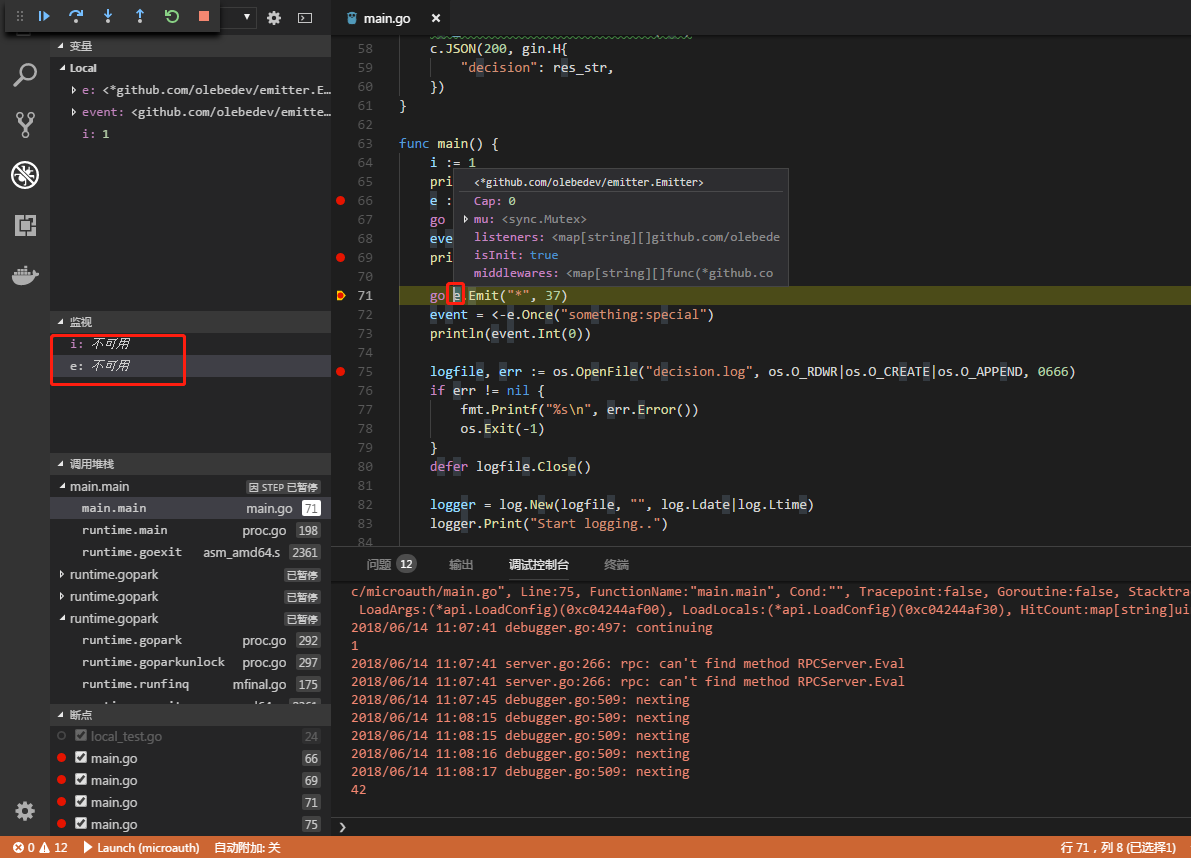Select runtime.main stack frame
Screen dimensions: 1191x858
click(191, 530)
